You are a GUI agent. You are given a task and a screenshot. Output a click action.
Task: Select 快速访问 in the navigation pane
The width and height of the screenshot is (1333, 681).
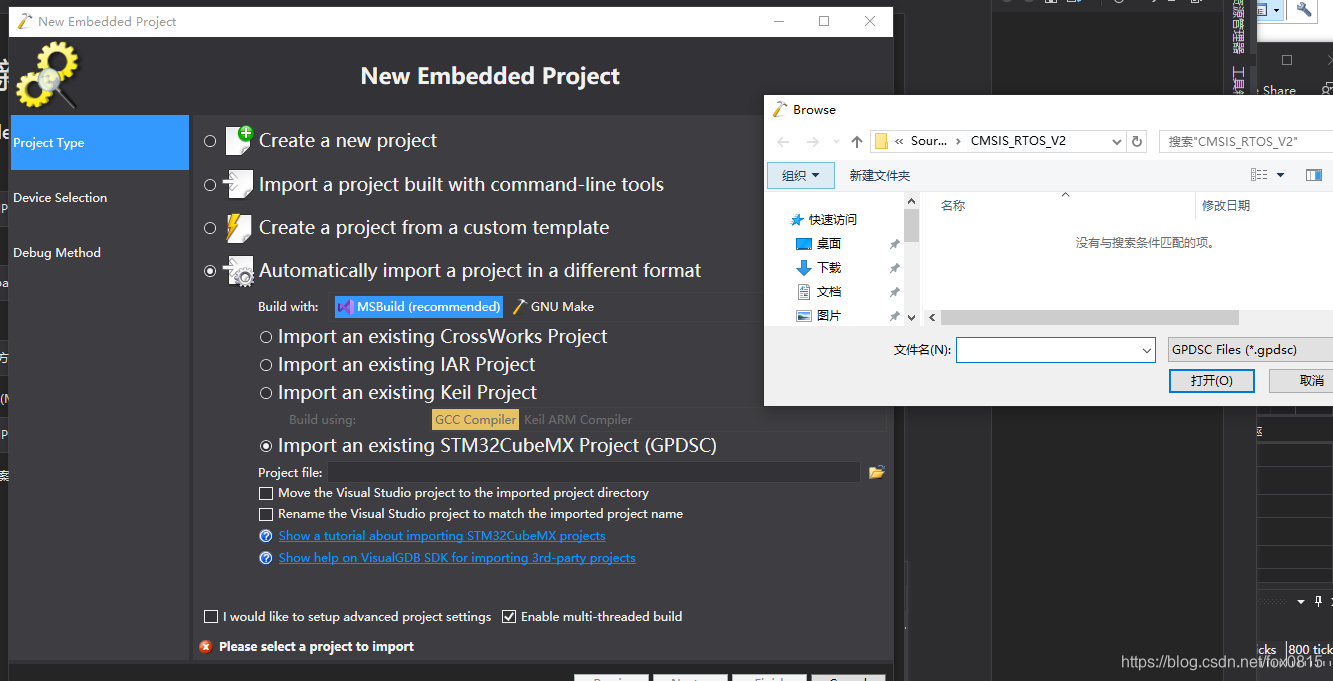pos(832,220)
